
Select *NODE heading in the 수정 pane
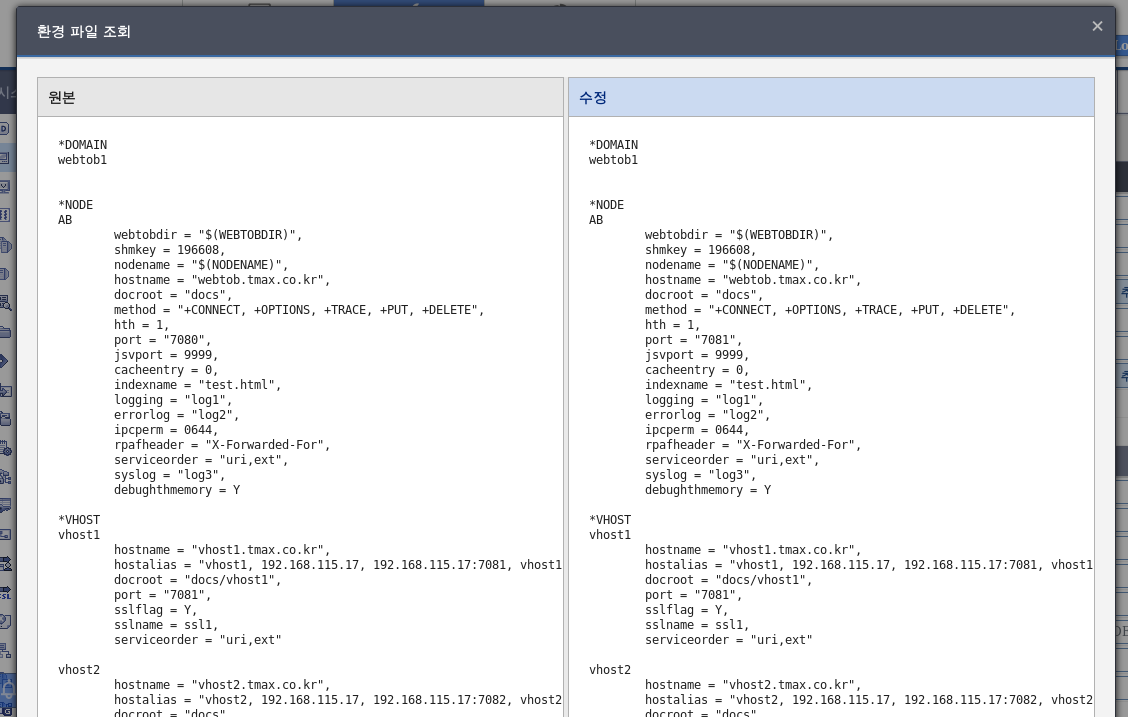pos(606,205)
